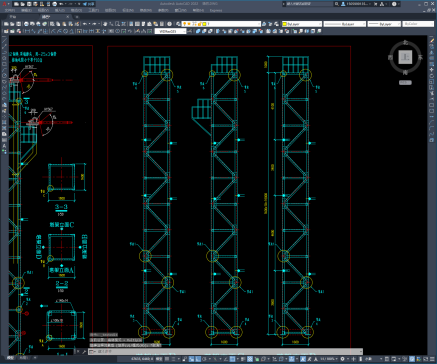The width and height of the screenshot is (437, 364).
Task: Switch to the Model tab at bottom left
Action: click(x=11, y=358)
